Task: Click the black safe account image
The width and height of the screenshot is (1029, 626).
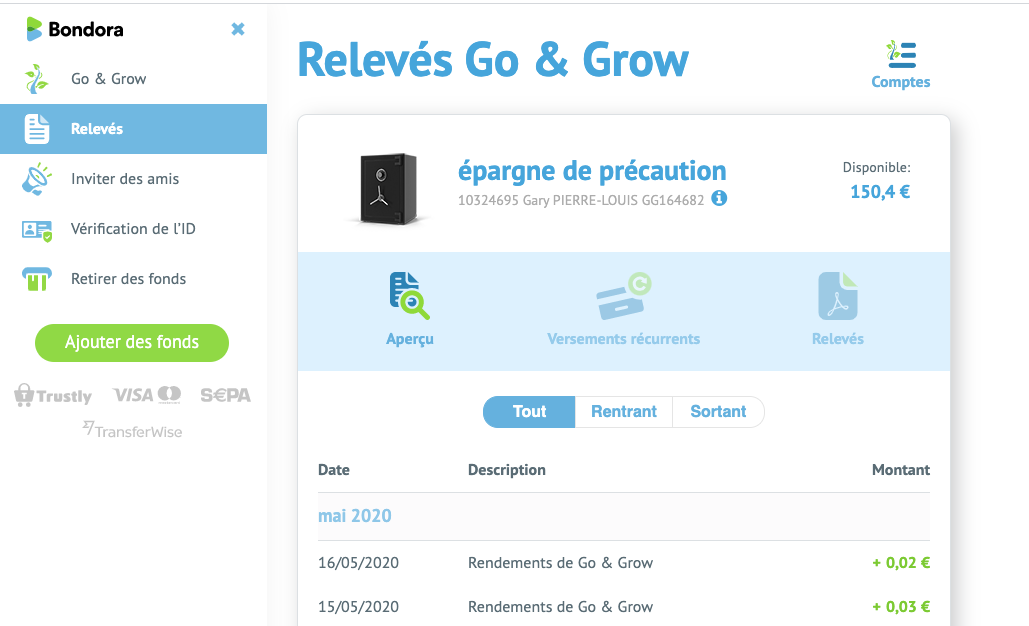Action: point(388,190)
